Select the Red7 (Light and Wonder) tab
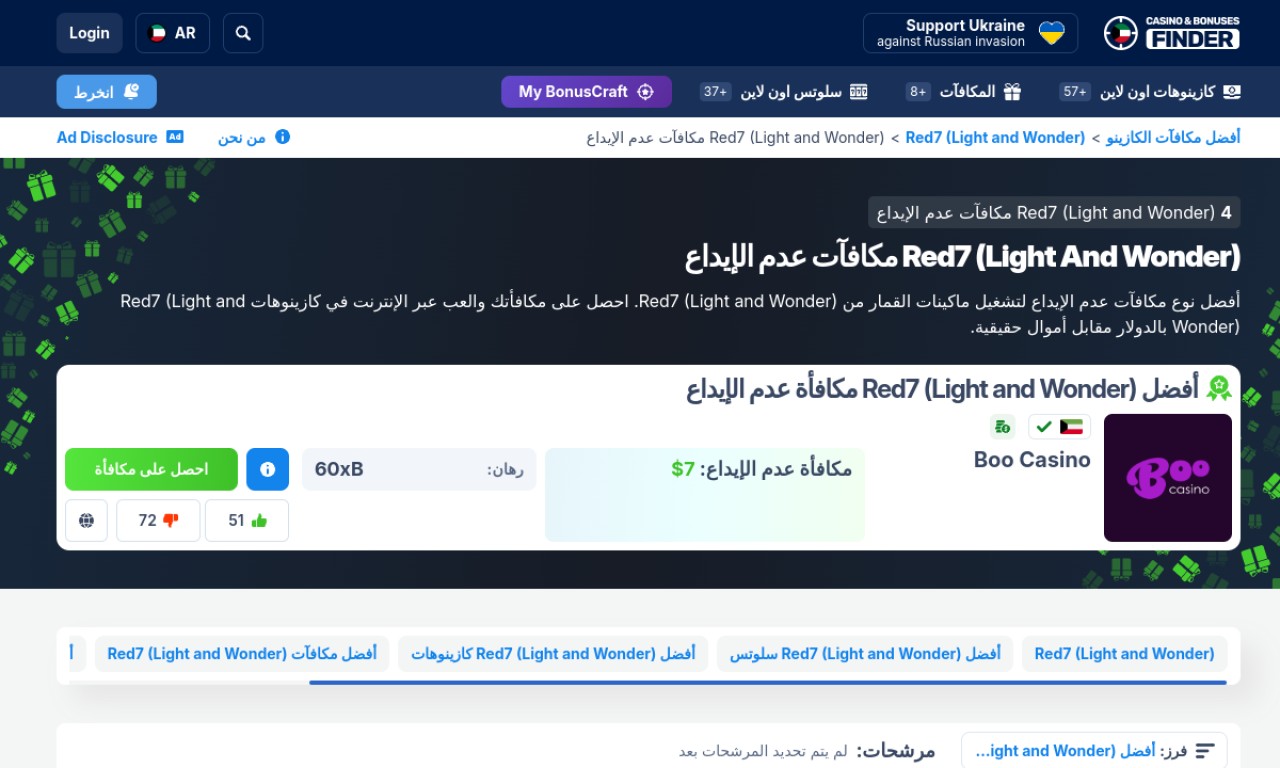The image size is (1280, 768). [1124, 654]
